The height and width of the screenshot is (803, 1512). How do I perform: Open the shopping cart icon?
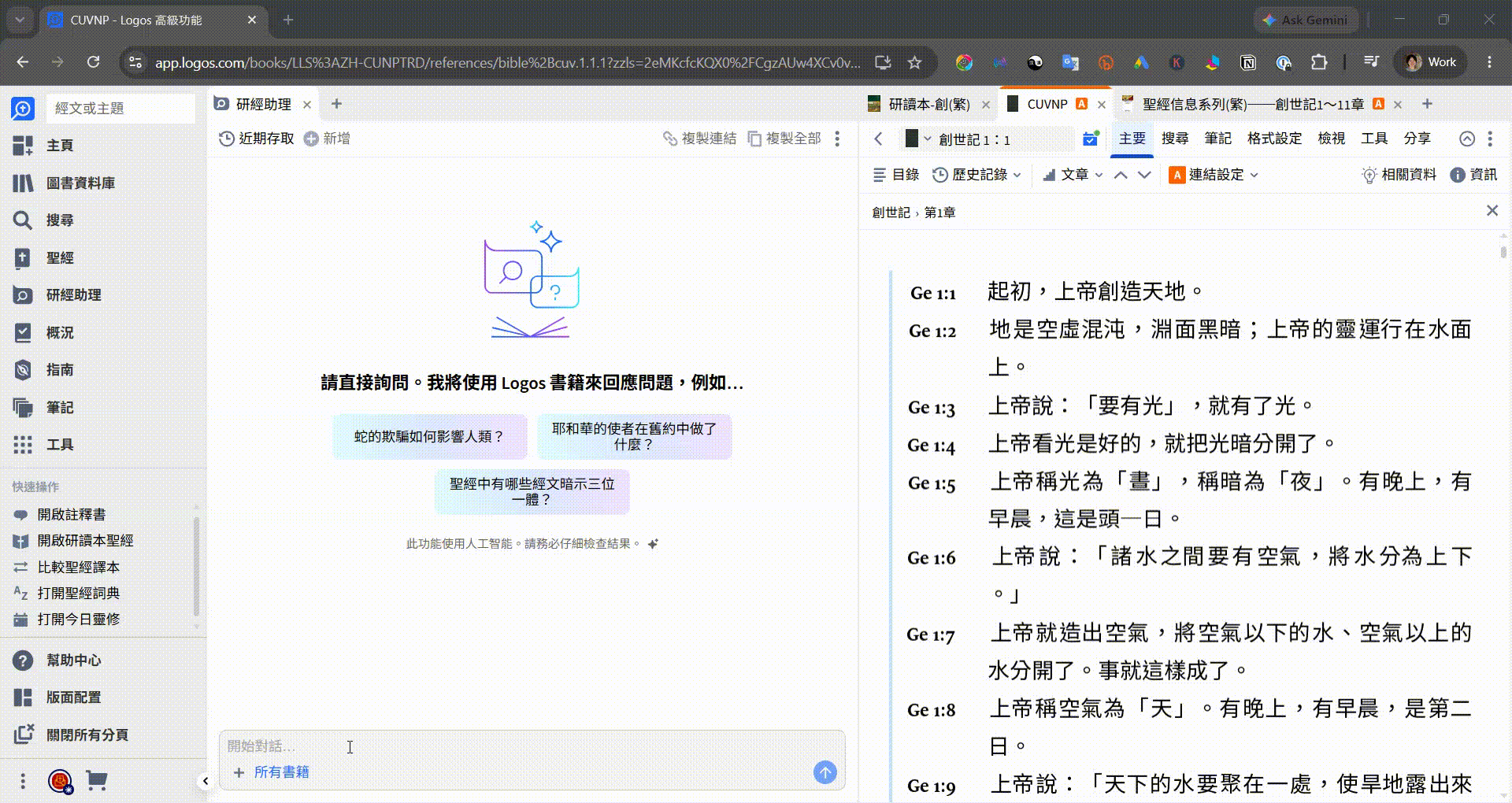tap(97, 781)
